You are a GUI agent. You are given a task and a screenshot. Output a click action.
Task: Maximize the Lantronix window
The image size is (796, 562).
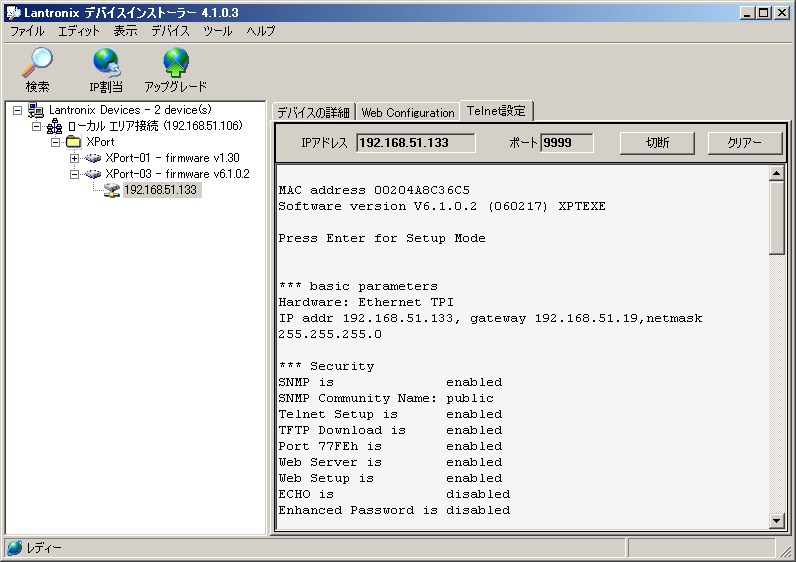pyautogui.click(x=763, y=13)
